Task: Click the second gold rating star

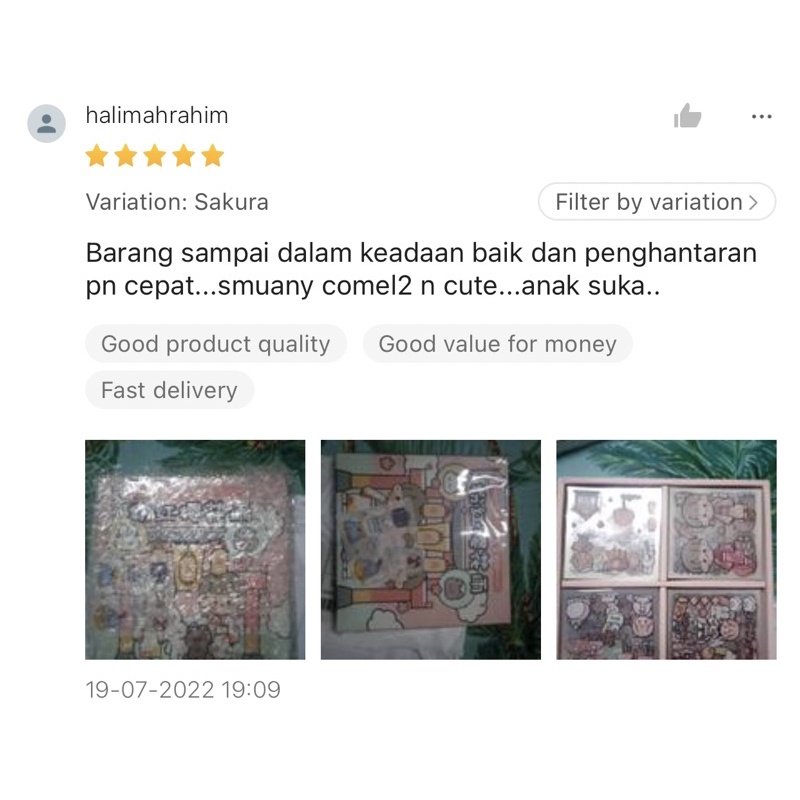Action: [x=126, y=156]
